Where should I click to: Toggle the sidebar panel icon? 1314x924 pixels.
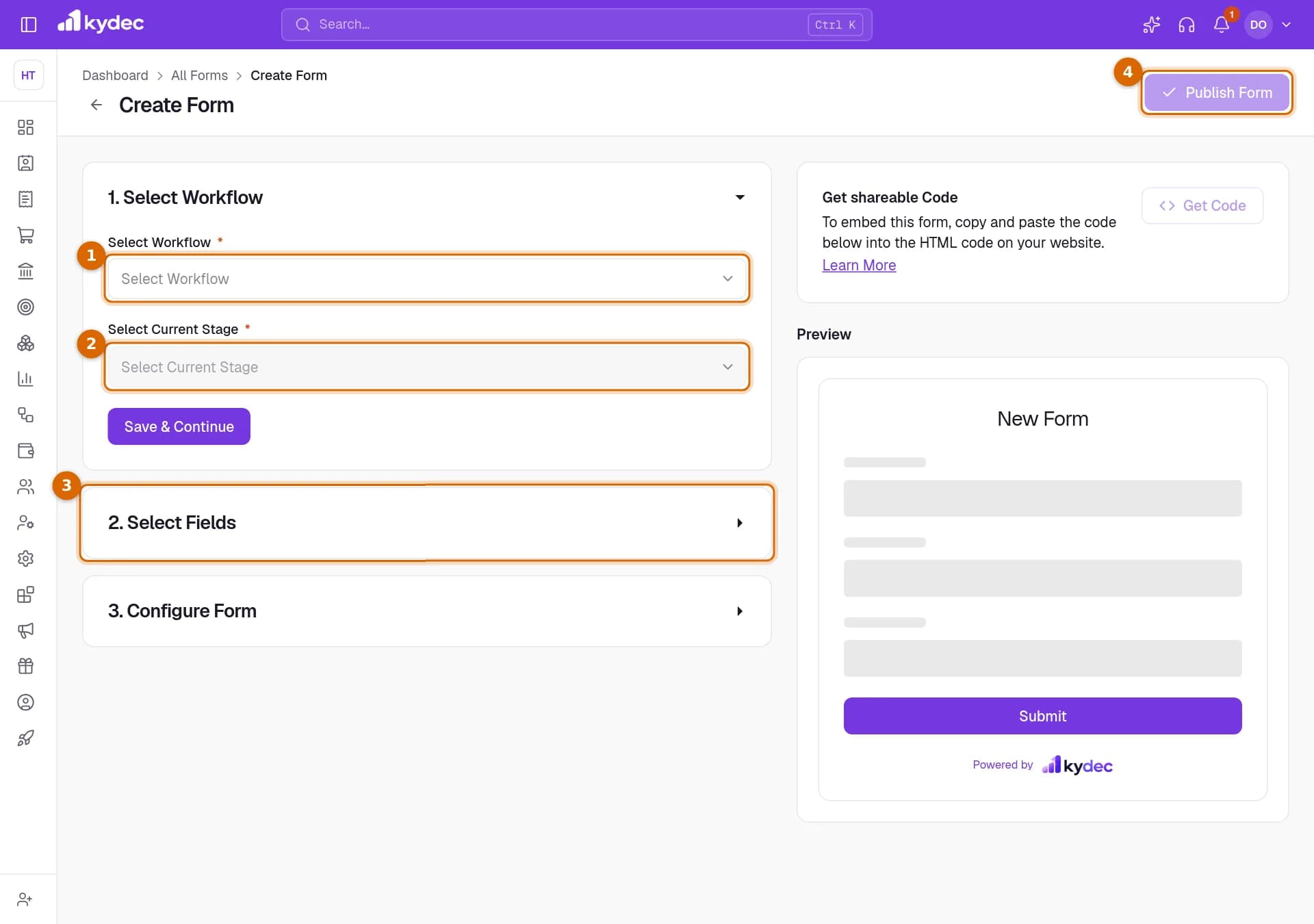pos(28,25)
